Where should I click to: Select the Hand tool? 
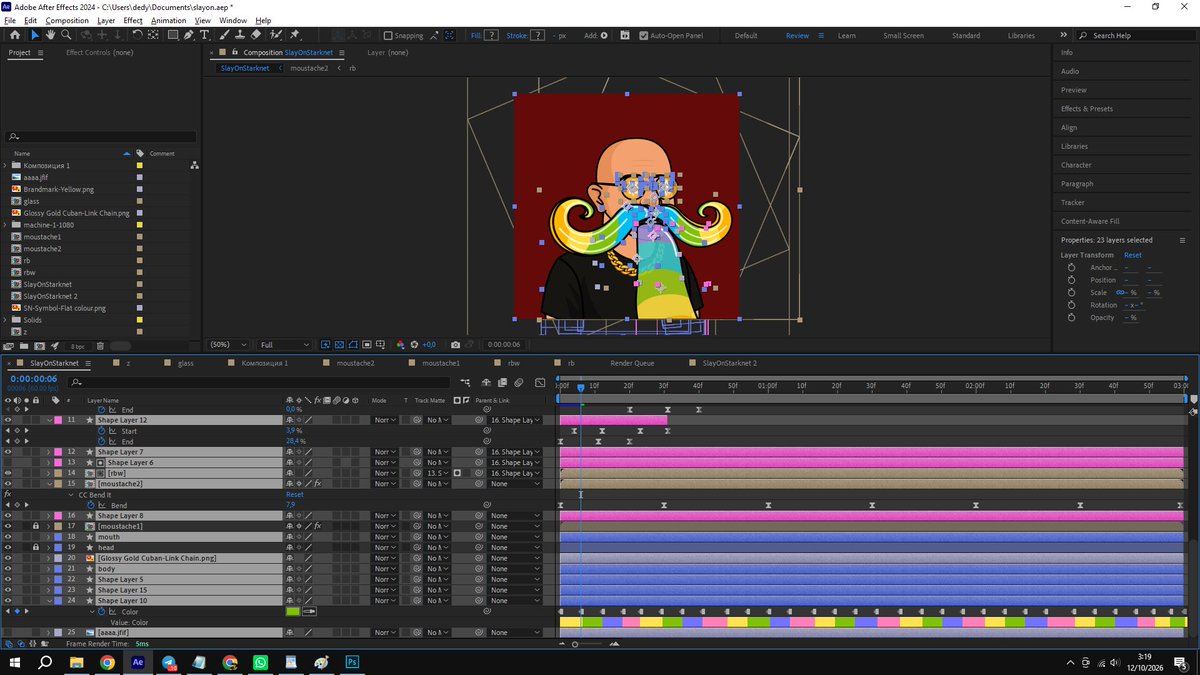(50, 35)
